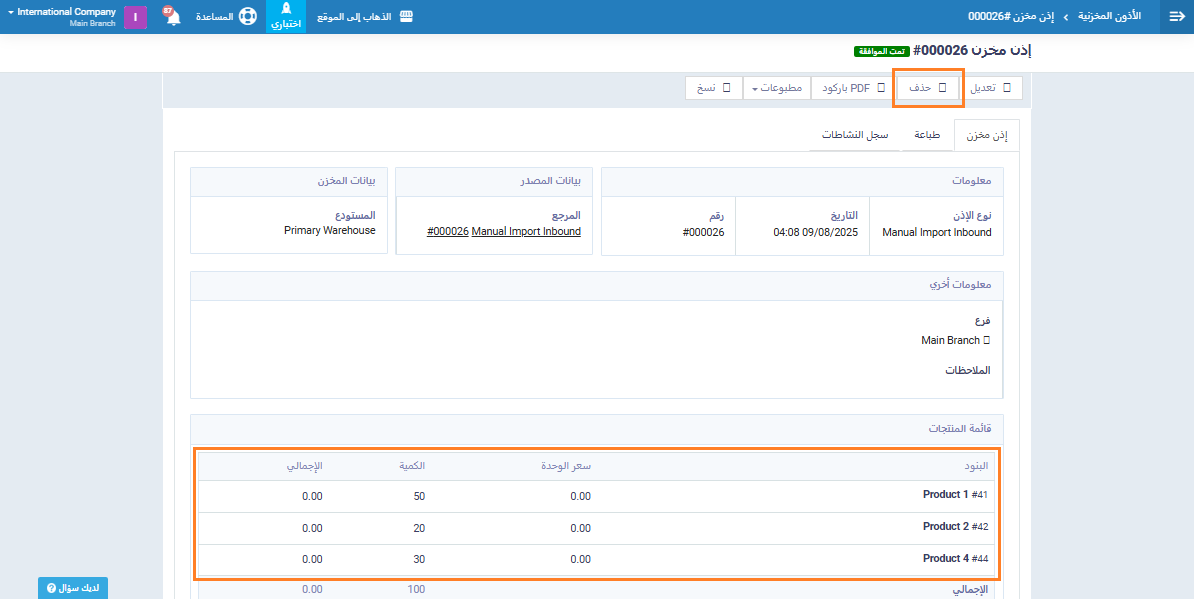The image size is (1194, 599).
Task: Open the سجل النشاطات activity log tab
Action: [x=855, y=135]
